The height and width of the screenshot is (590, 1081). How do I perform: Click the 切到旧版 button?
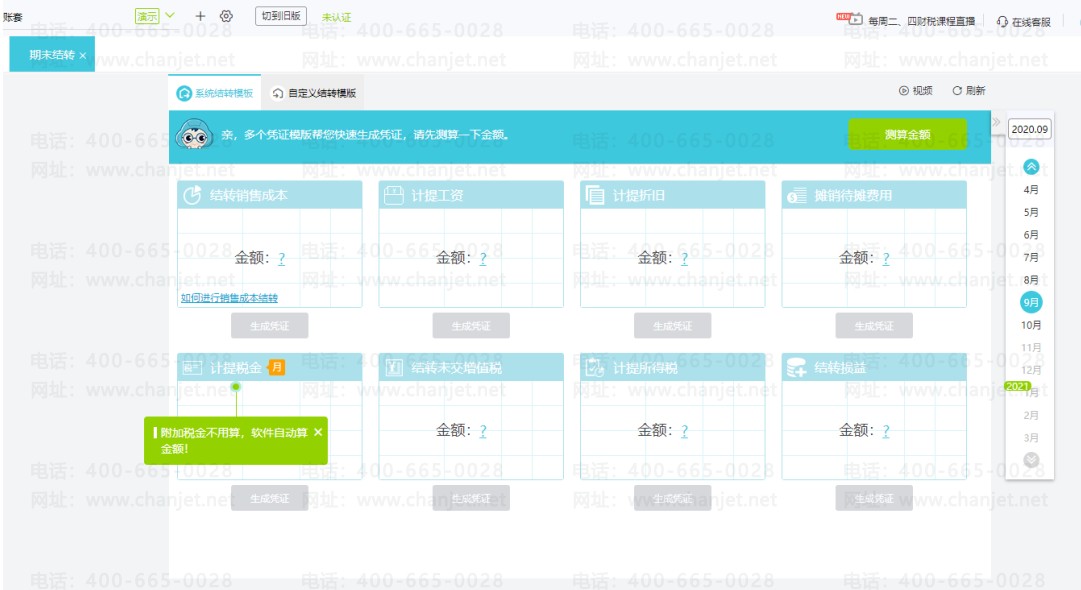(x=281, y=16)
